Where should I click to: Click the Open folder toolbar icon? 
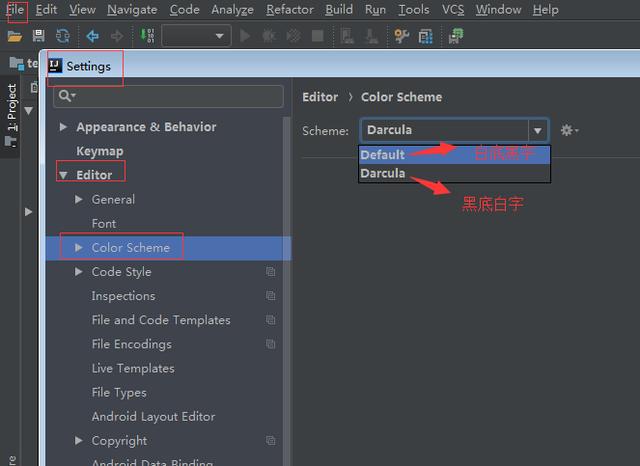(x=15, y=36)
